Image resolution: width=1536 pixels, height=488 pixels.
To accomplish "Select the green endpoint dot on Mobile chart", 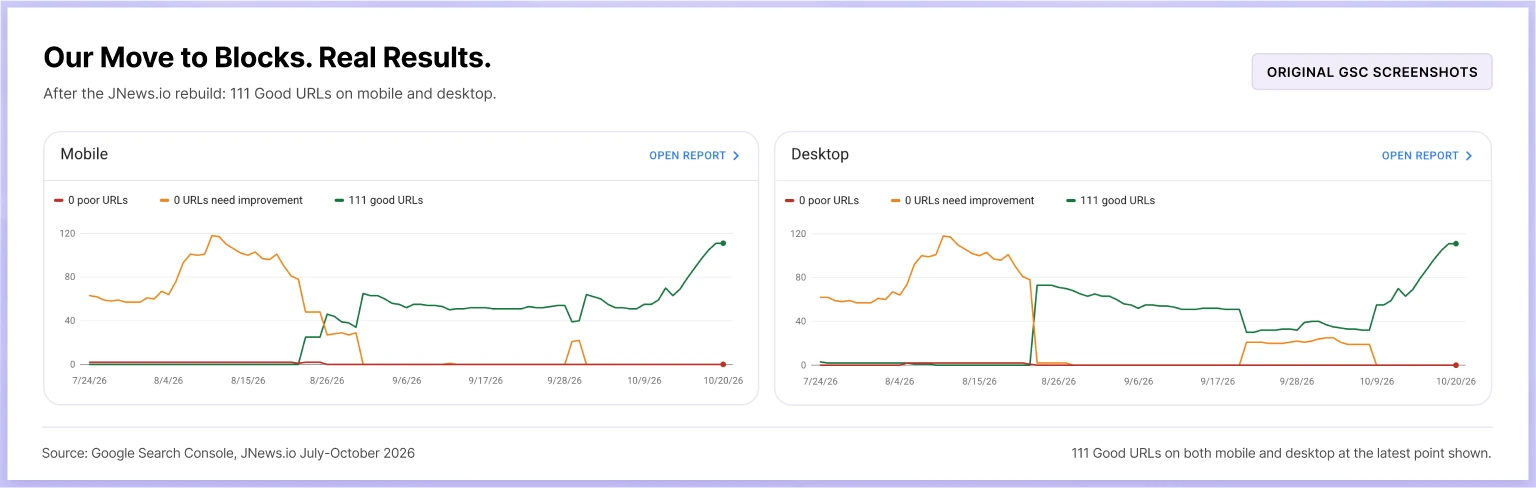I will [723, 243].
